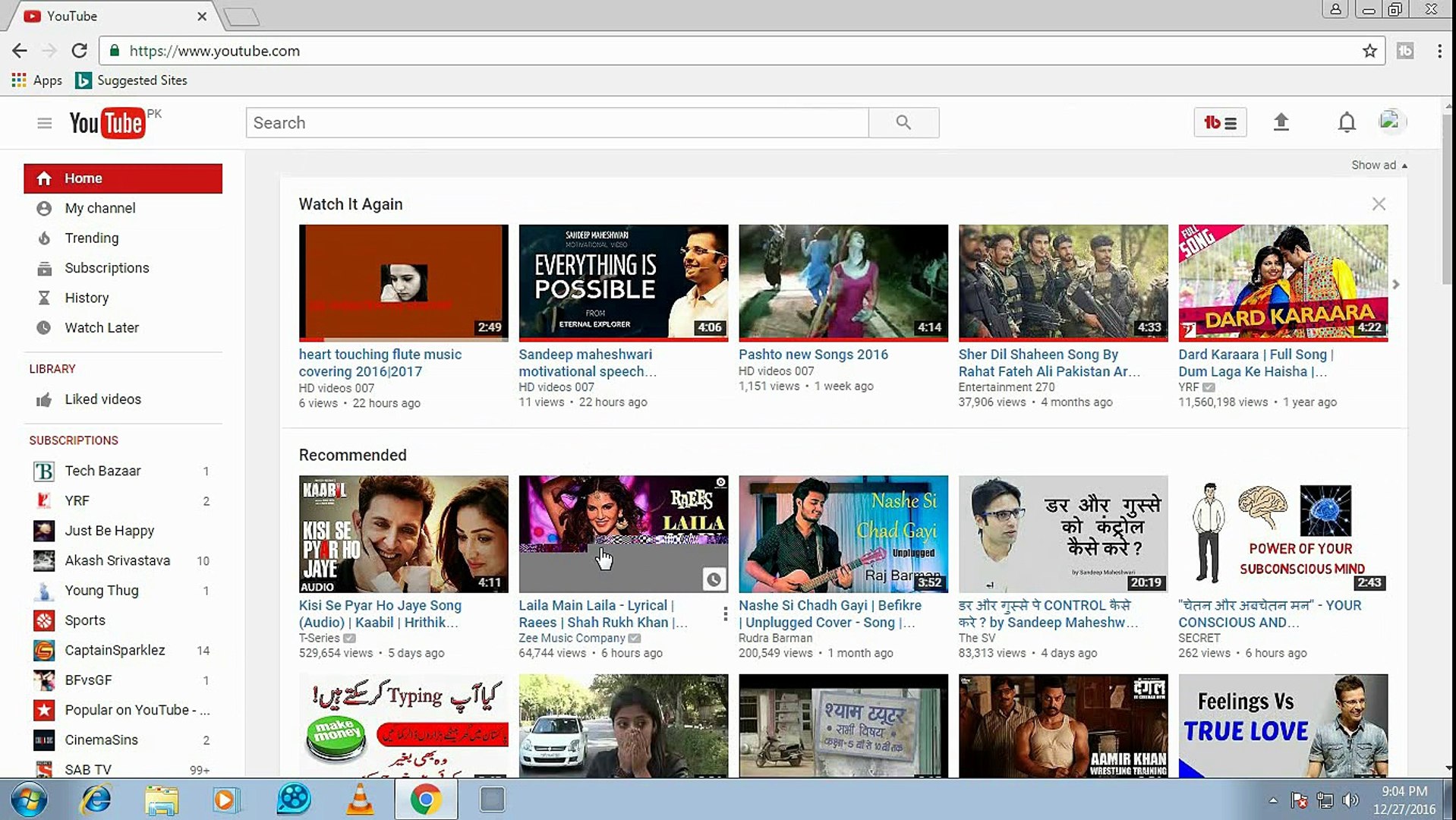1456x820 pixels.
Task: Mute system volume from the tray
Action: coord(1350,799)
